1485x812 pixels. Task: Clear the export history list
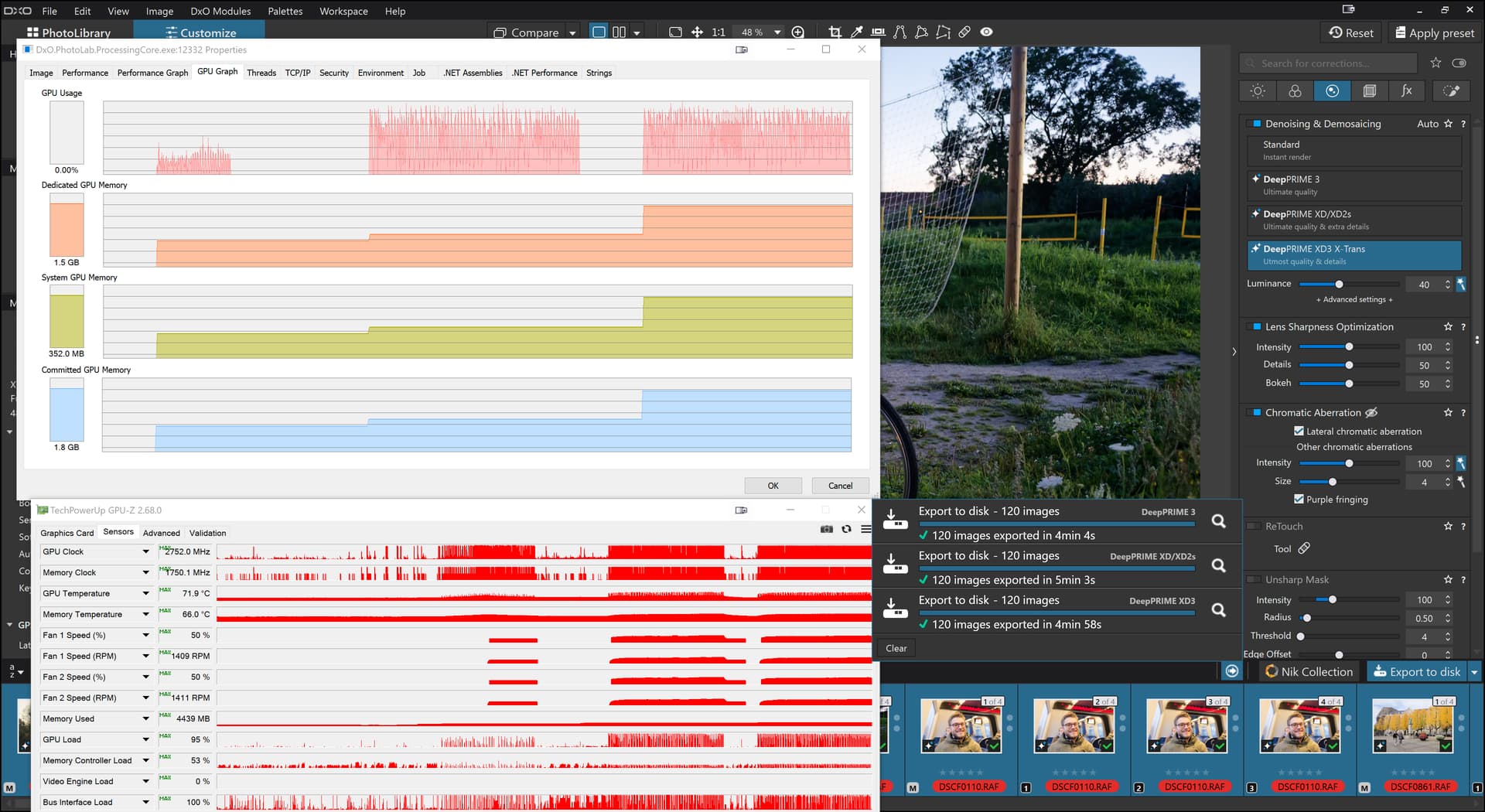(x=896, y=648)
